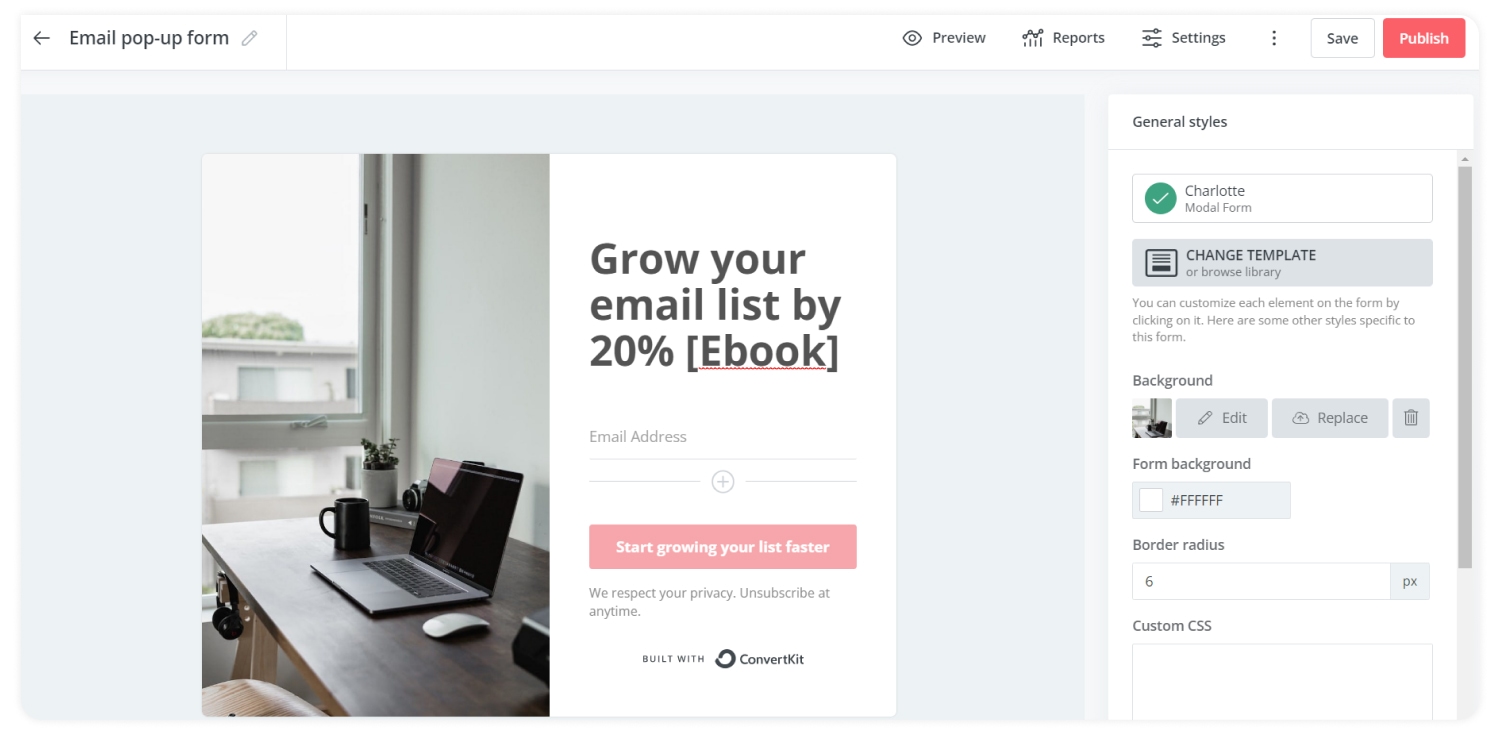
Task: Click the Edit background button
Action: 1222,418
